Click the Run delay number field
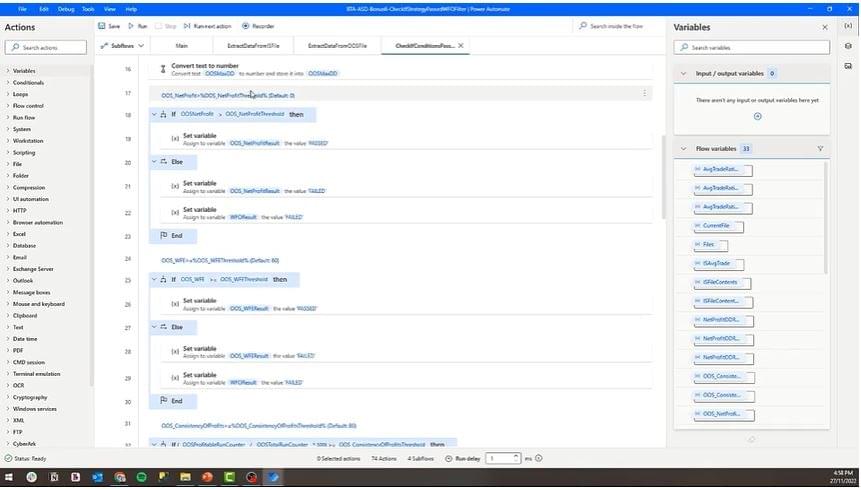 click(500, 458)
